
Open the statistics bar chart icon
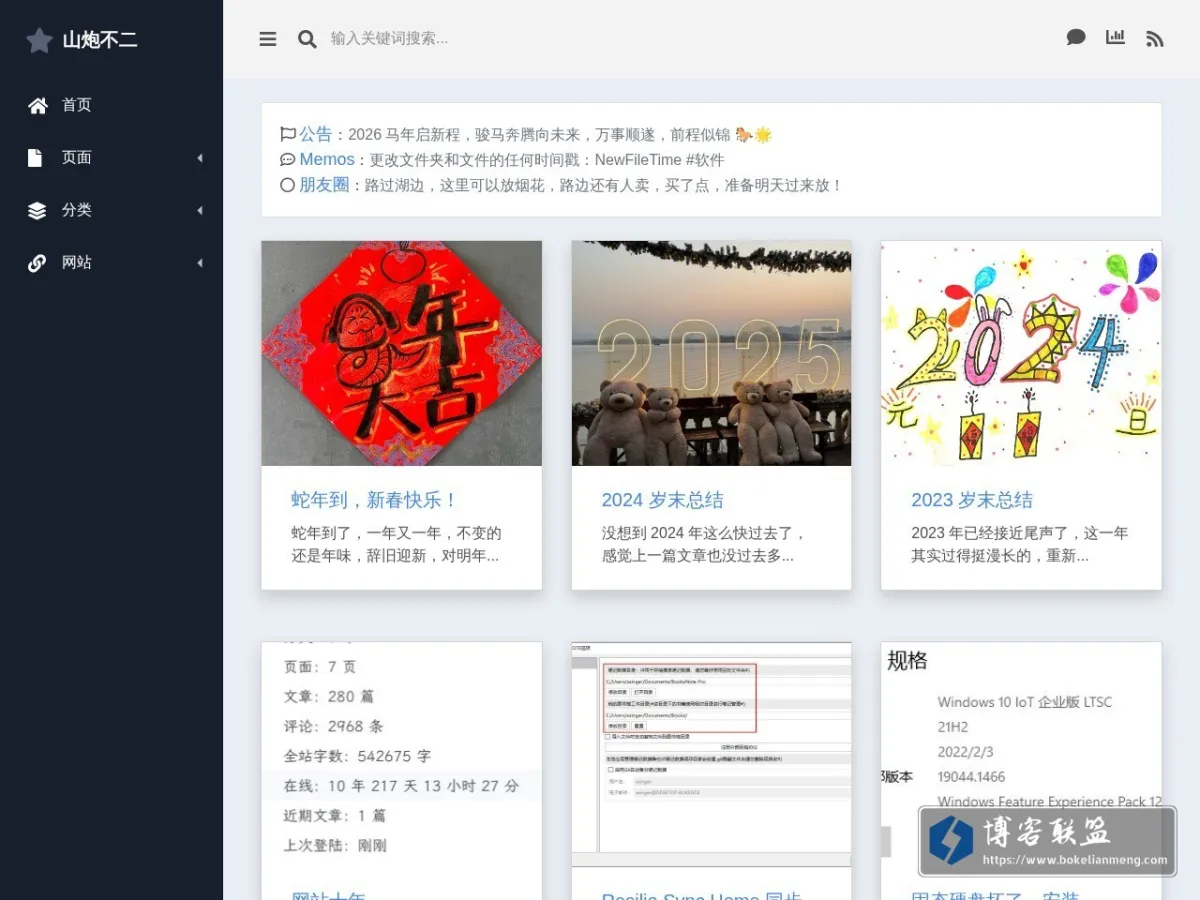[x=1115, y=38]
